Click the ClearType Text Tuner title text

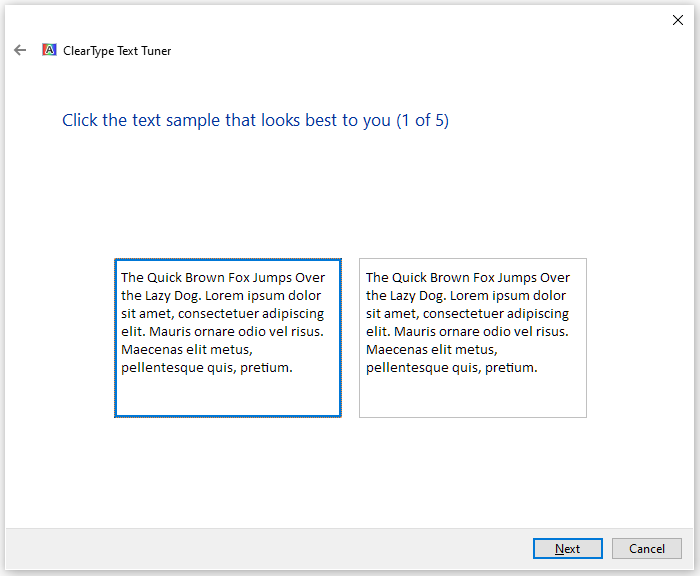[117, 51]
